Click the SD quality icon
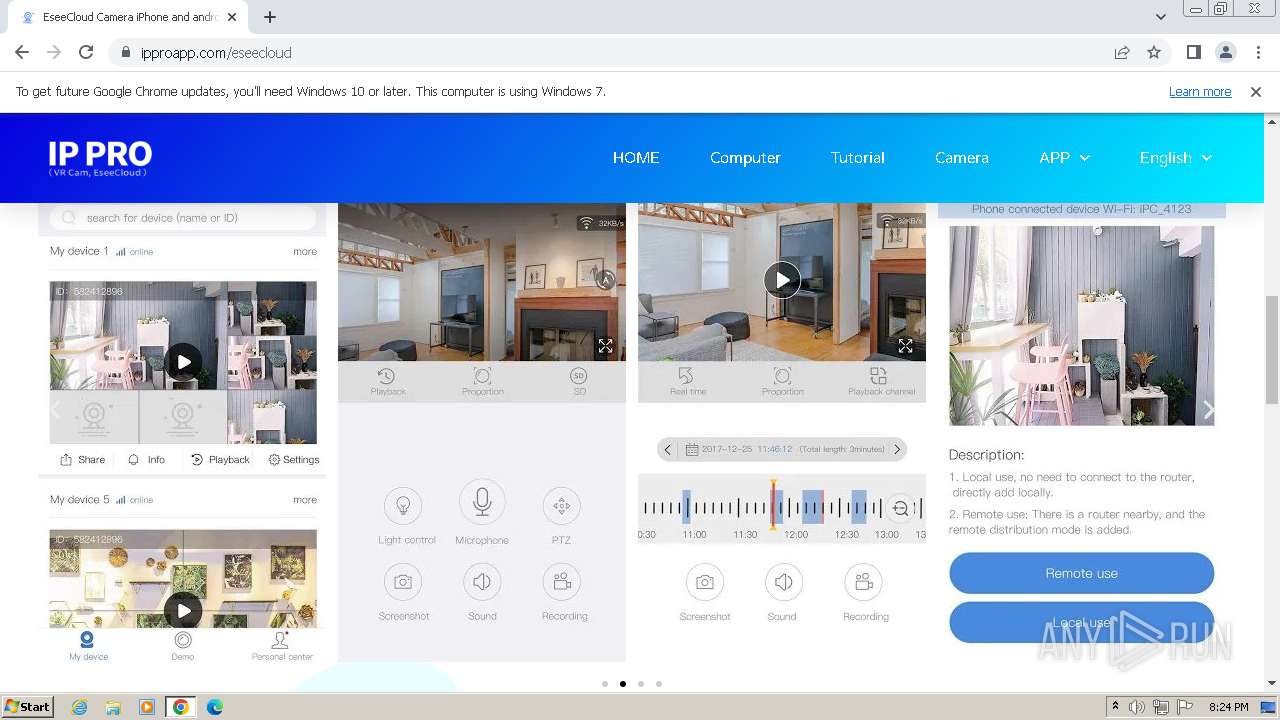1280x720 pixels. tap(578, 376)
